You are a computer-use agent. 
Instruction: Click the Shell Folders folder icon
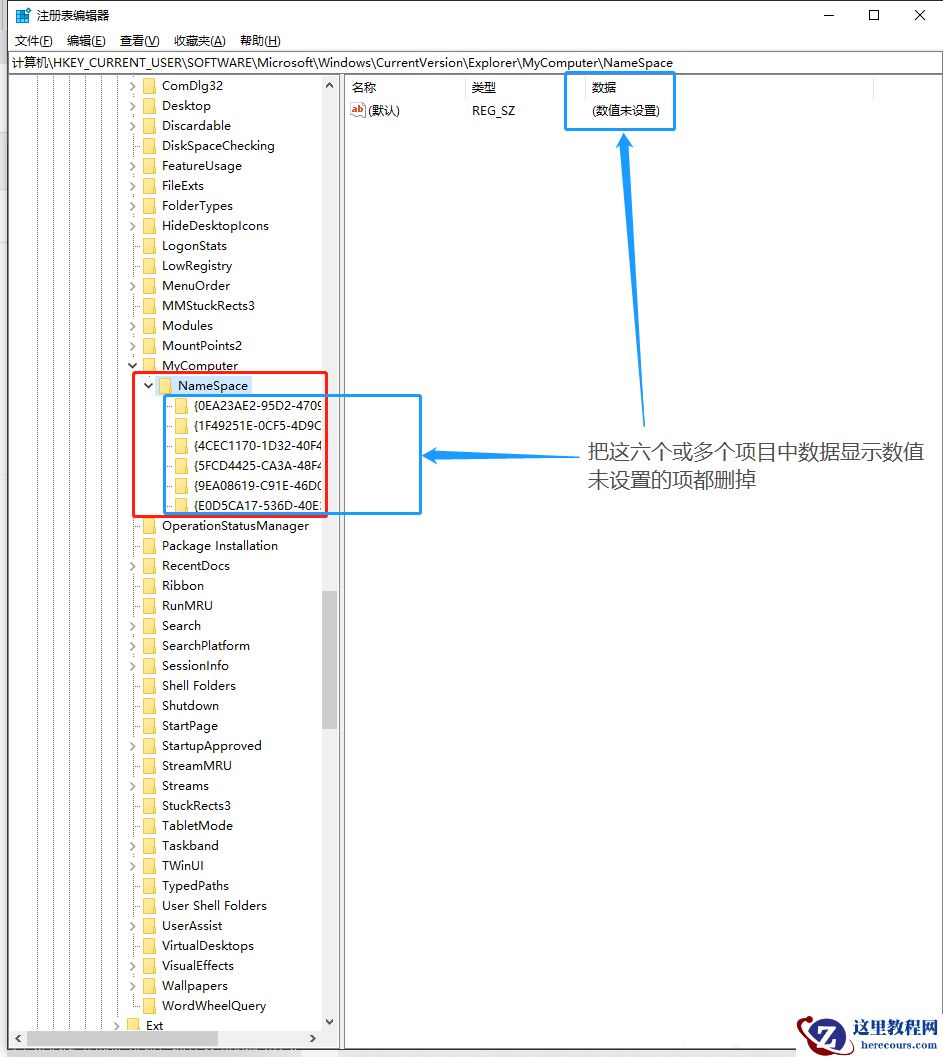152,685
